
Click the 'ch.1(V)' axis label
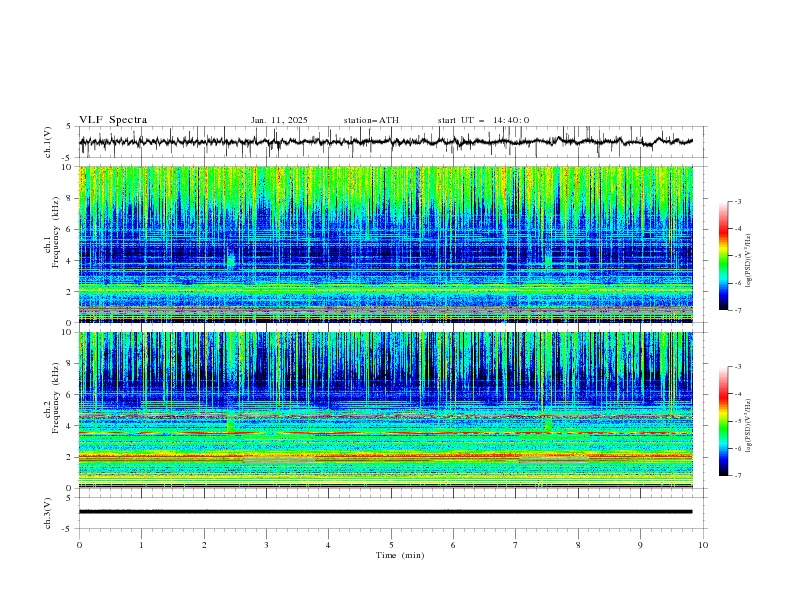[x=48, y=142]
